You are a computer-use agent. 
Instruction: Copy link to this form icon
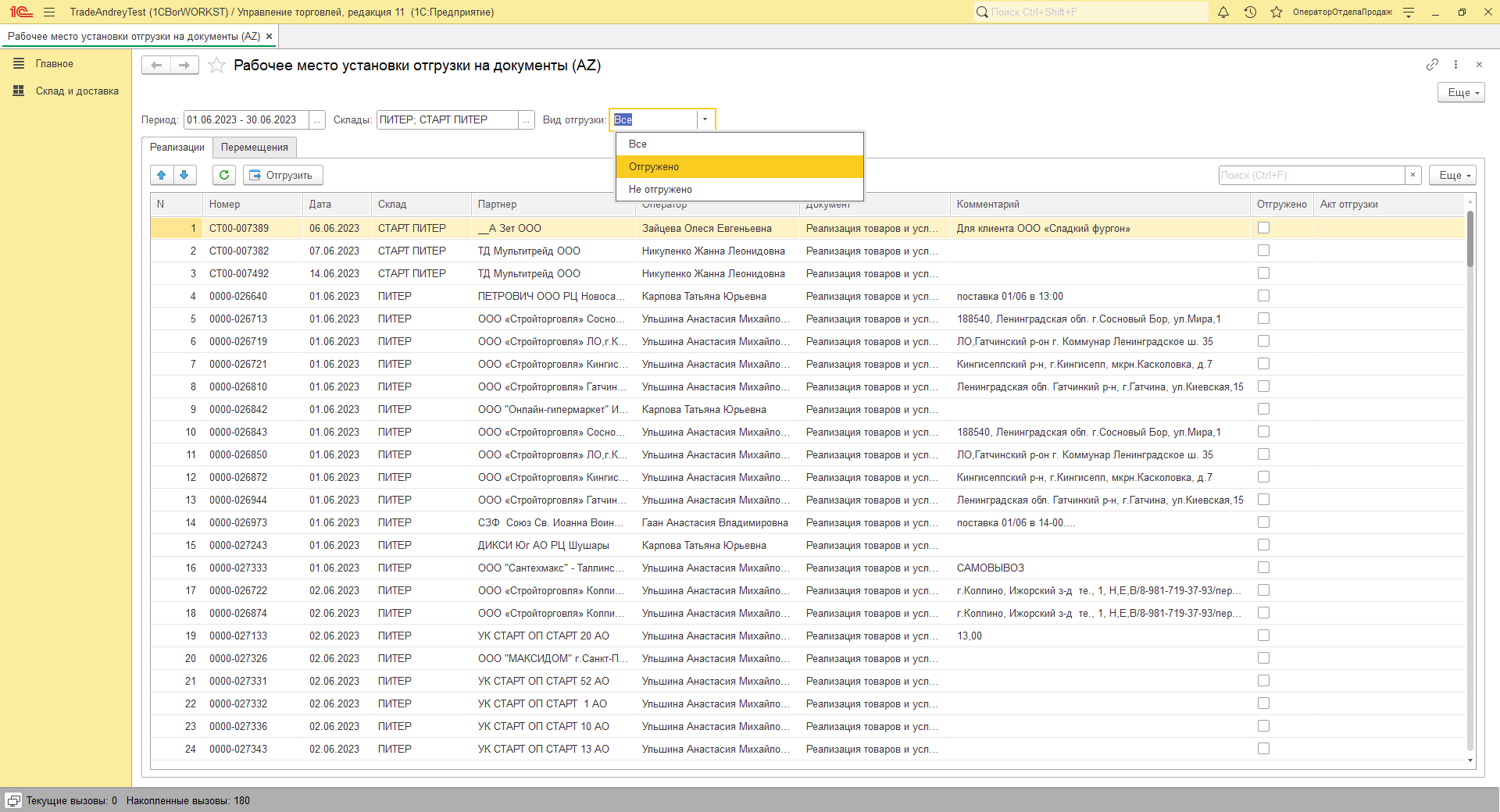(1432, 65)
